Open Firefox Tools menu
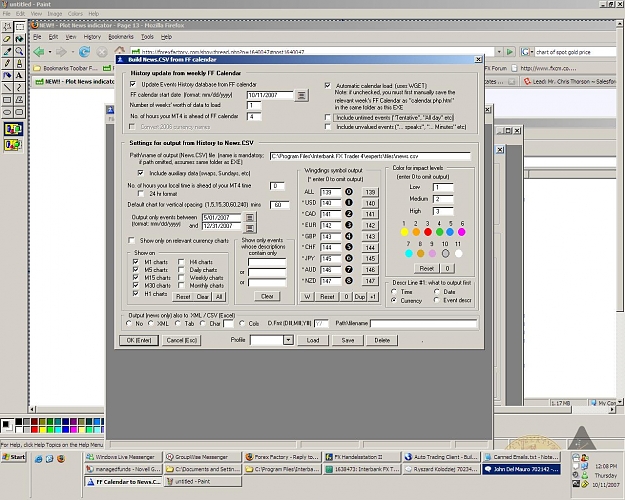Image resolution: width=625 pixels, height=500 pixels. pyautogui.click(x=147, y=37)
